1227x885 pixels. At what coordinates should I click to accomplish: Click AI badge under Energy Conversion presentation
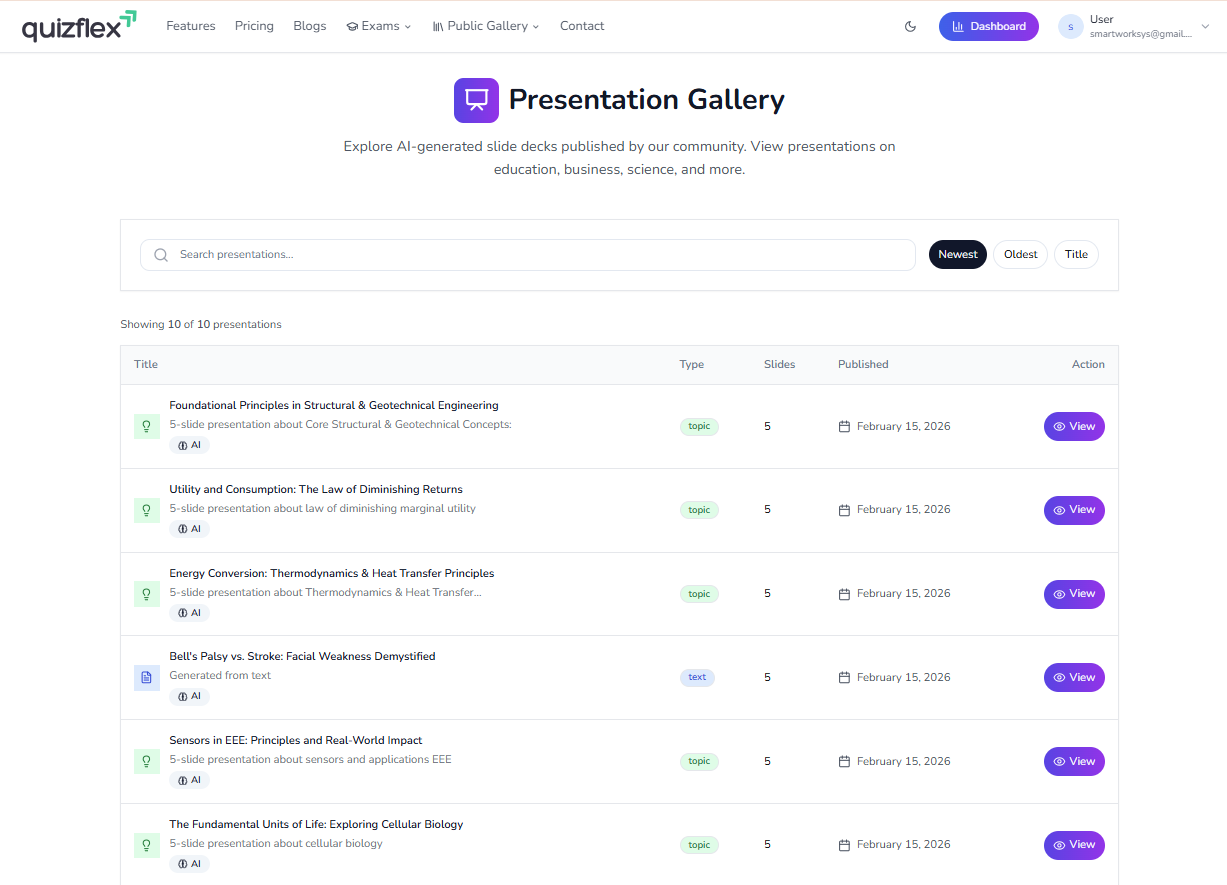[189, 613]
